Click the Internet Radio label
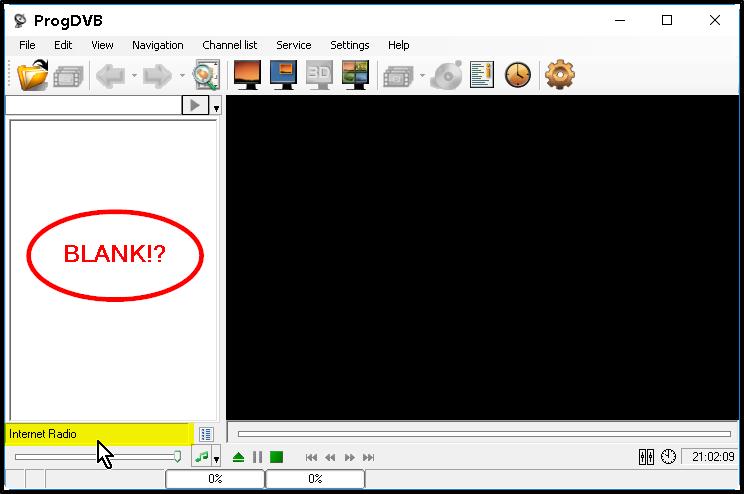This screenshot has width=744, height=494. (x=43, y=434)
